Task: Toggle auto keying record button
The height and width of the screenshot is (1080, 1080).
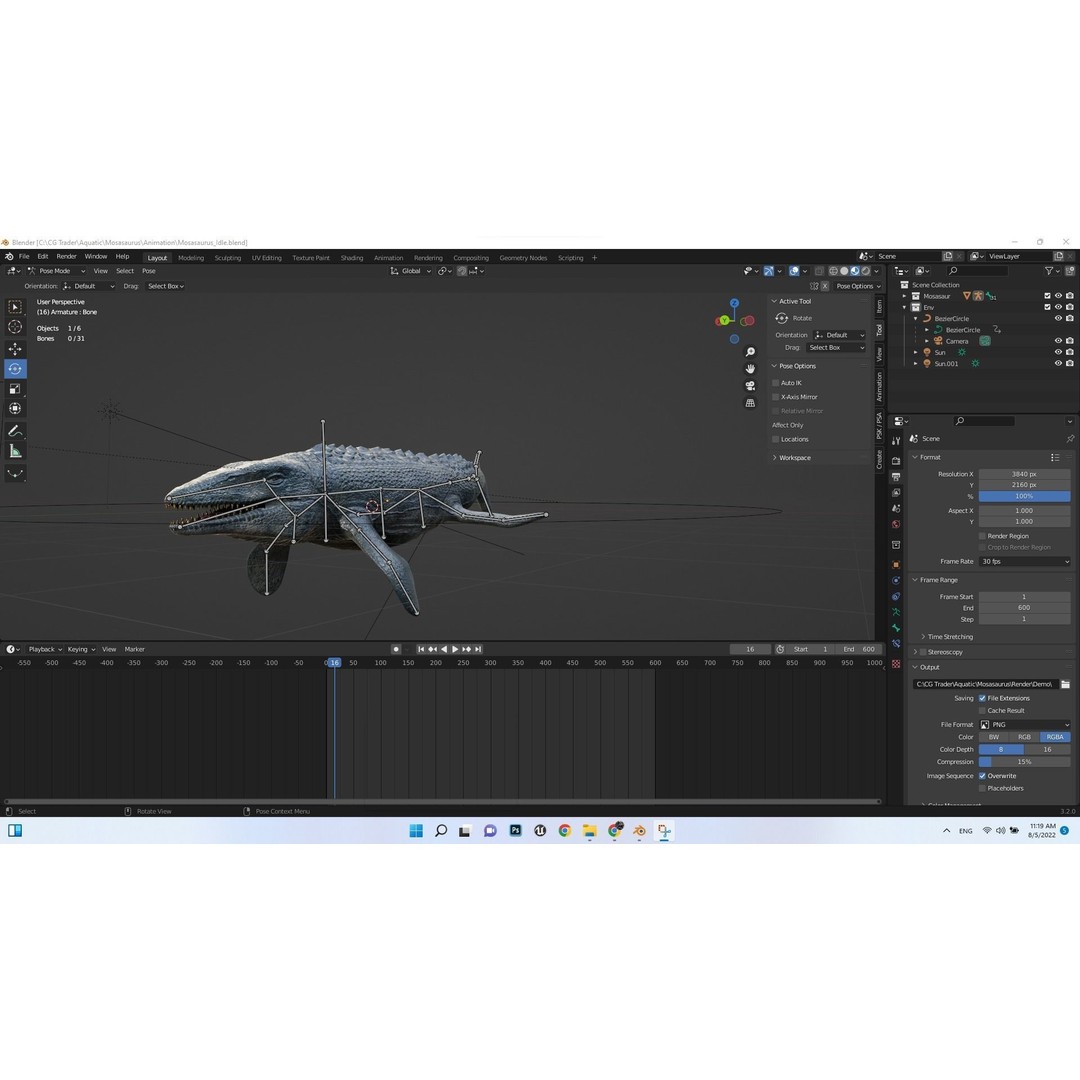Action: tap(395, 649)
